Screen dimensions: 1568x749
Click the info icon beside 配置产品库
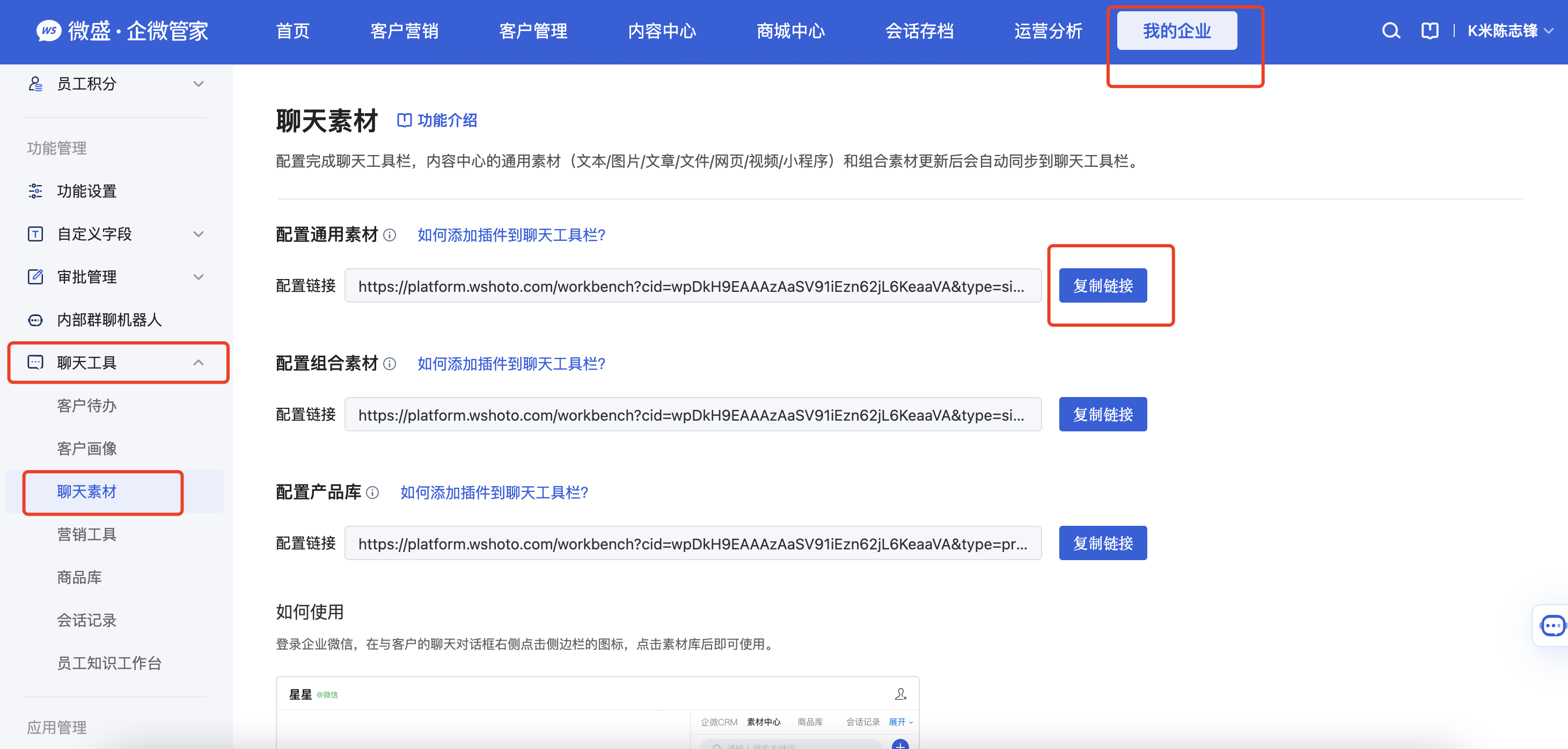pos(372,492)
